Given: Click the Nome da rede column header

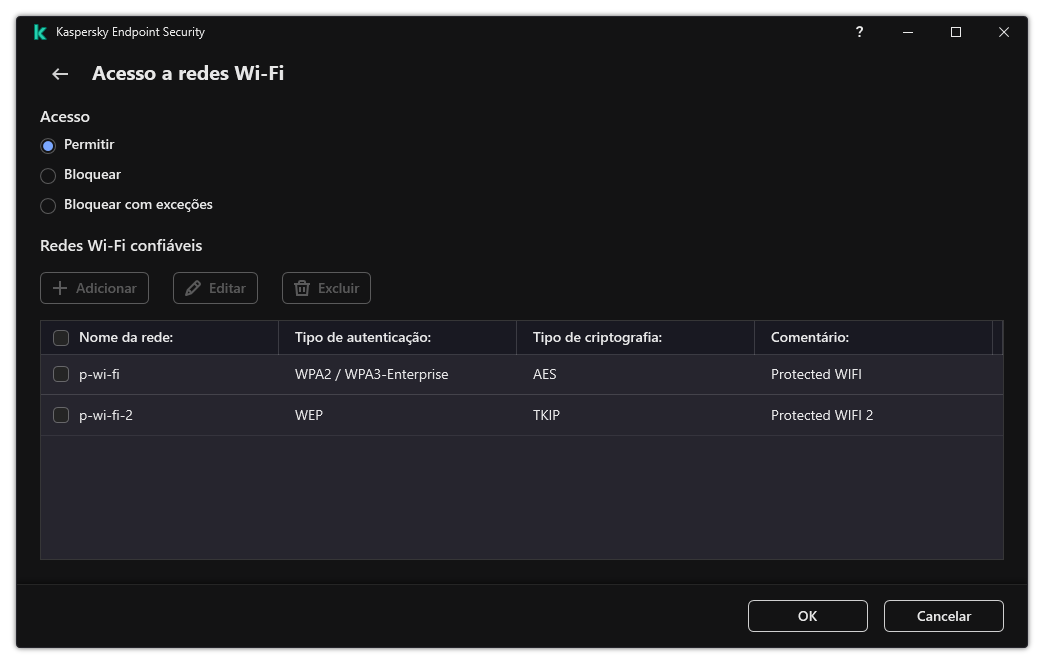Looking at the screenshot, I should (131, 337).
